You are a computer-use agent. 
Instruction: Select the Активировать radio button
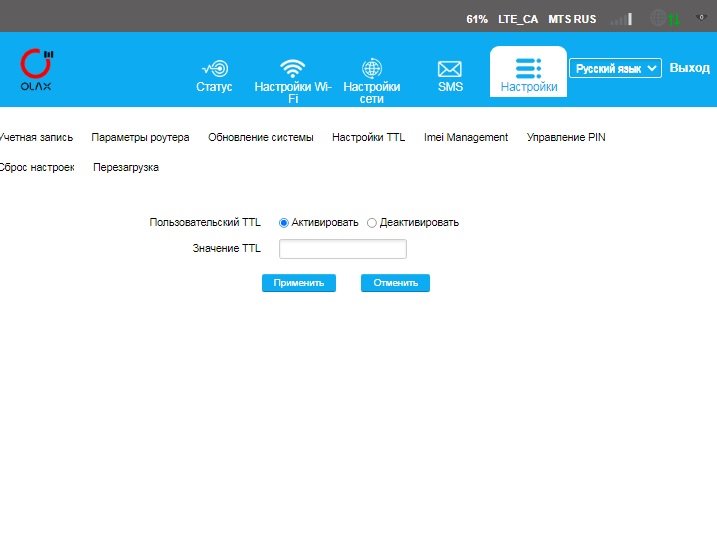(x=284, y=223)
